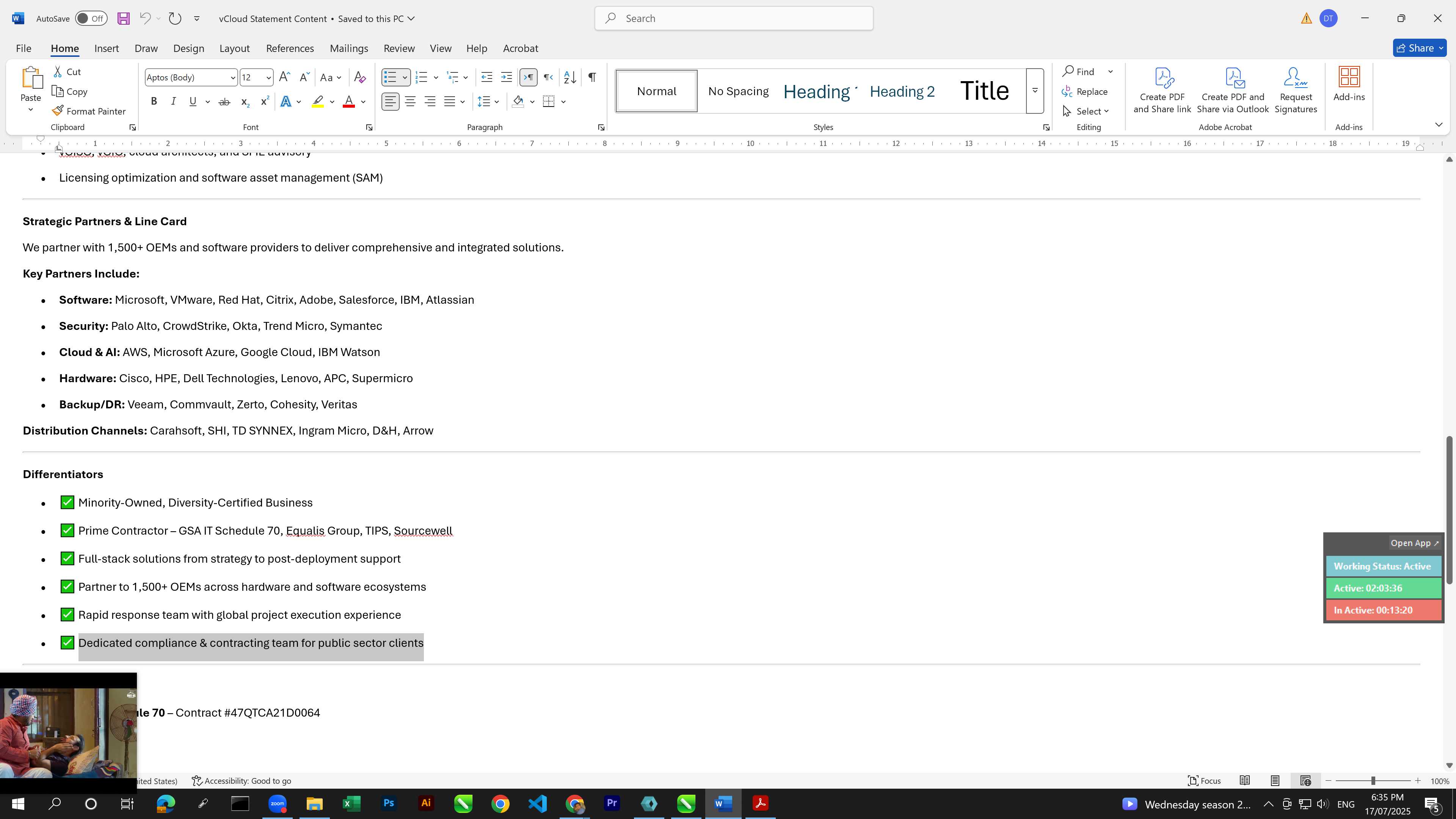Viewport: 1456px width, 819px height.
Task: Toggle Bold formatting
Action: 154,102
